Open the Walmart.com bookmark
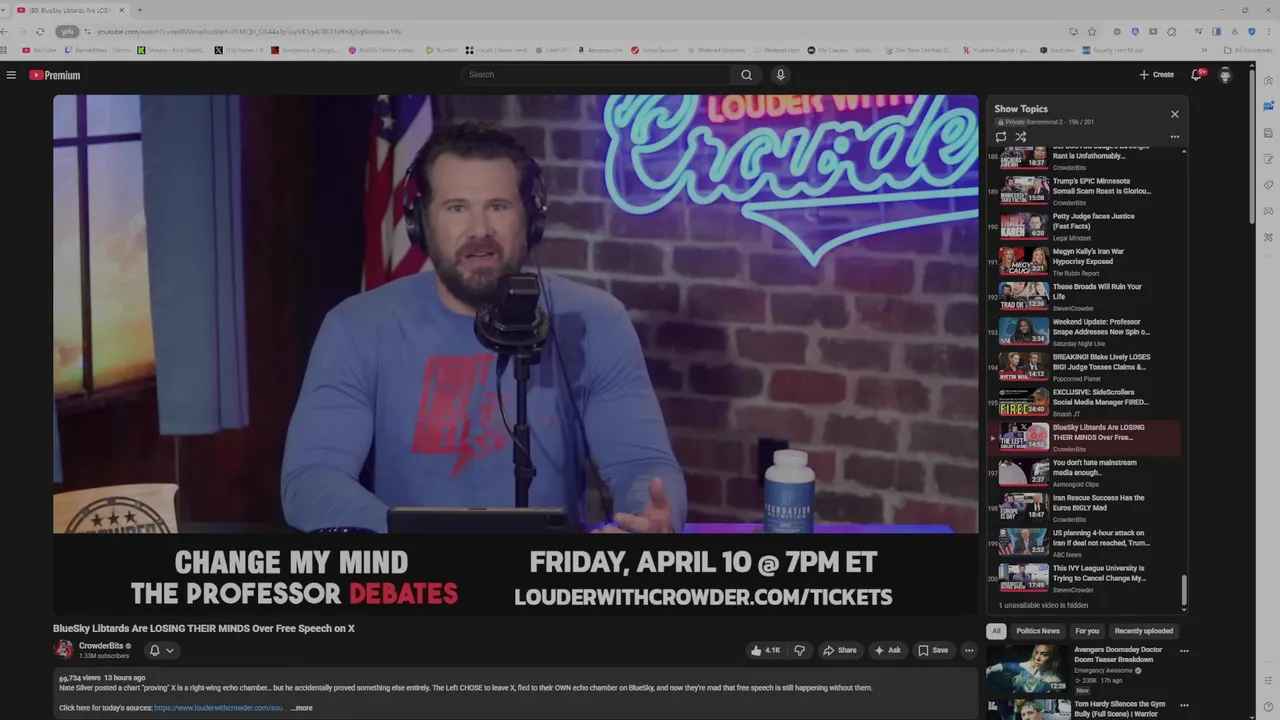Viewport: 1280px width, 720px height. pos(777,50)
